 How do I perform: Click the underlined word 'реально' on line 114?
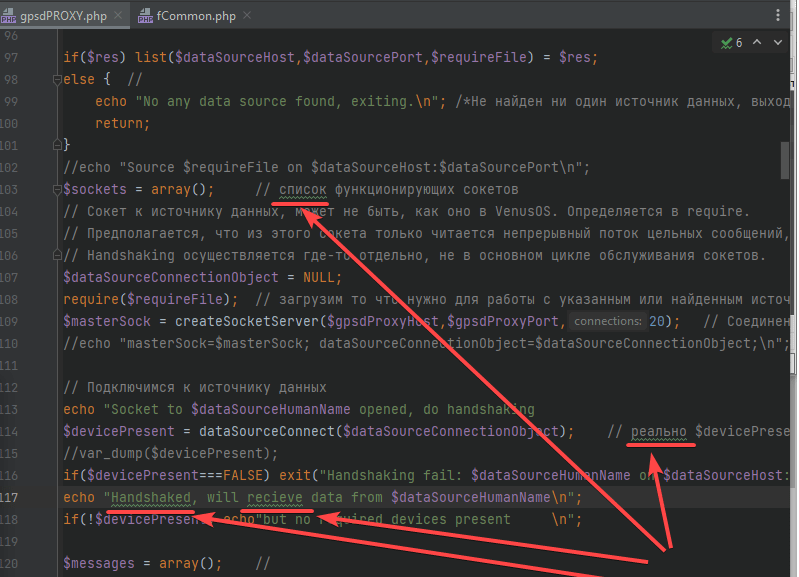click(x=658, y=431)
